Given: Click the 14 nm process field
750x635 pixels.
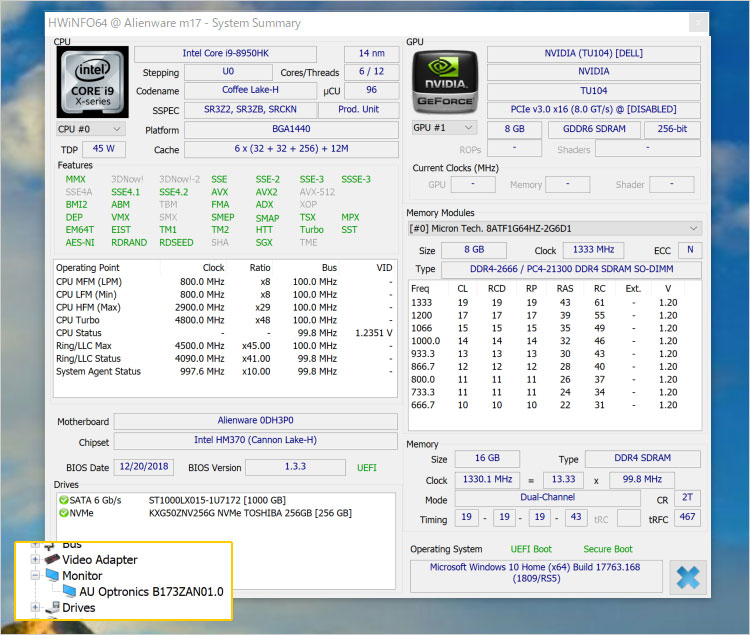Looking at the screenshot, I should [x=371, y=54].
